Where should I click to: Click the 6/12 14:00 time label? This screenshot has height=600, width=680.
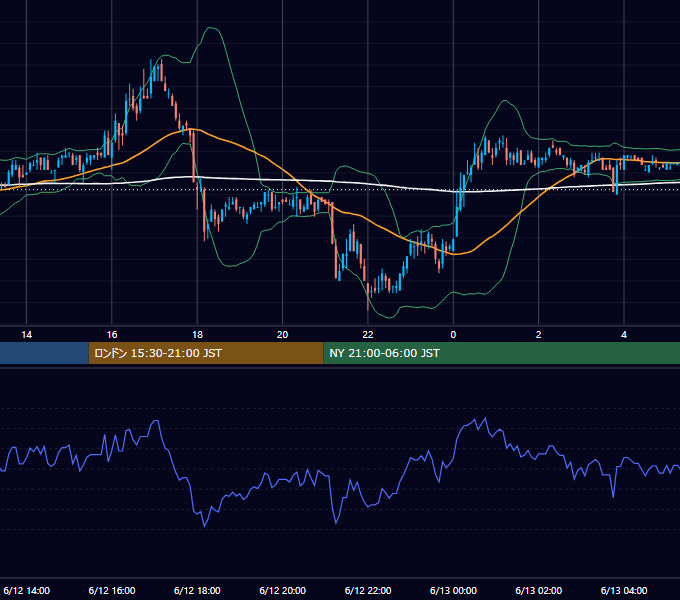tap(26, 590)
